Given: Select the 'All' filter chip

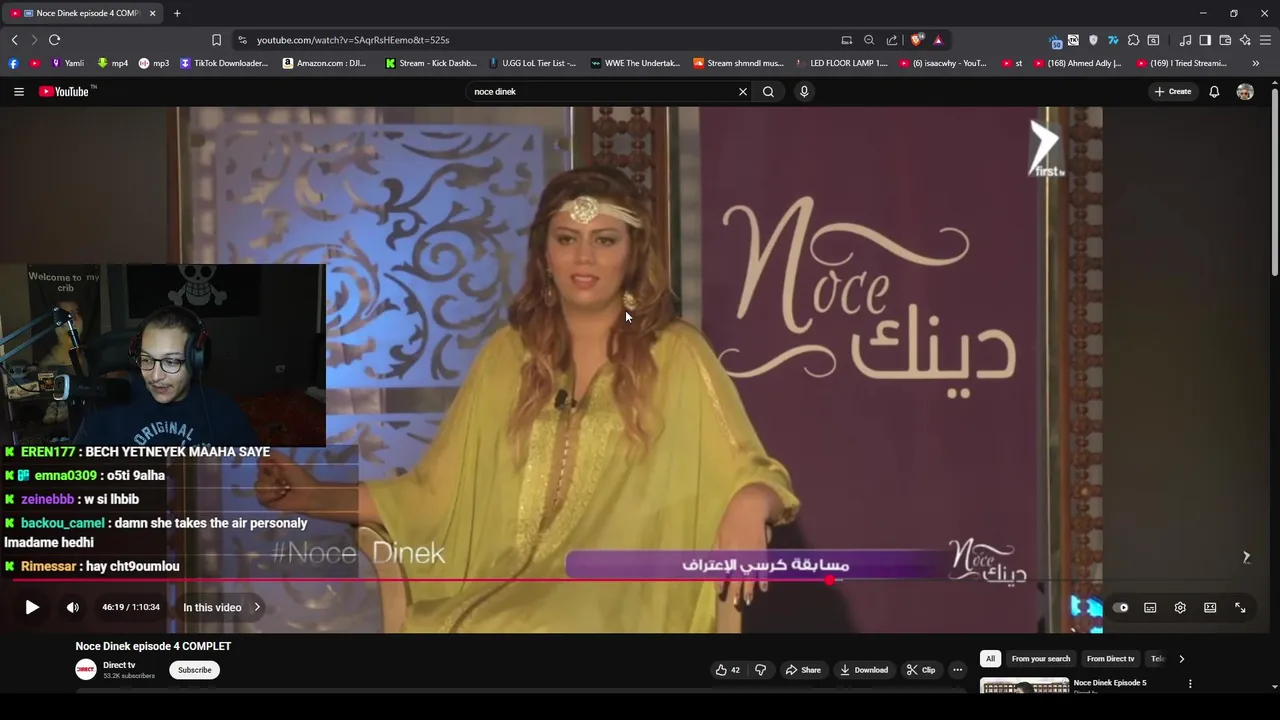Looking at the screenshot, I should [990, 659].
